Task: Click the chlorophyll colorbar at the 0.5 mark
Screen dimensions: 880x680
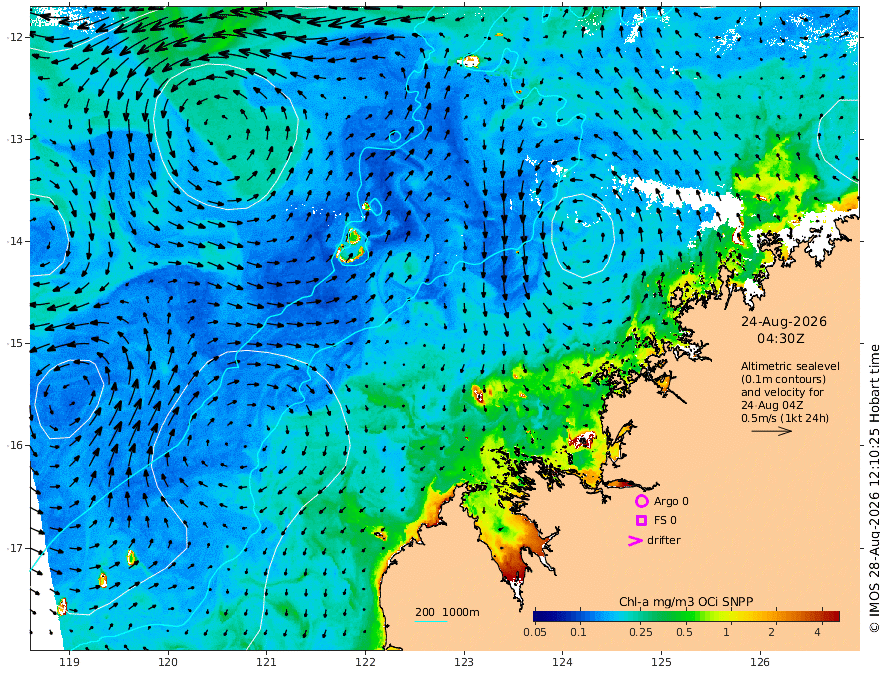Action: (684, 616)
